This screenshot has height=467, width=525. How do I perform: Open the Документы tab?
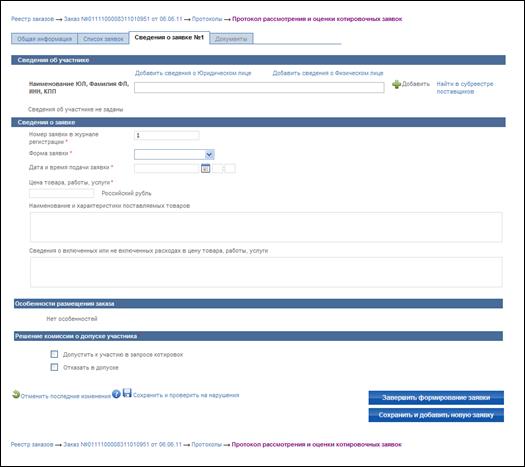[231, 39]
